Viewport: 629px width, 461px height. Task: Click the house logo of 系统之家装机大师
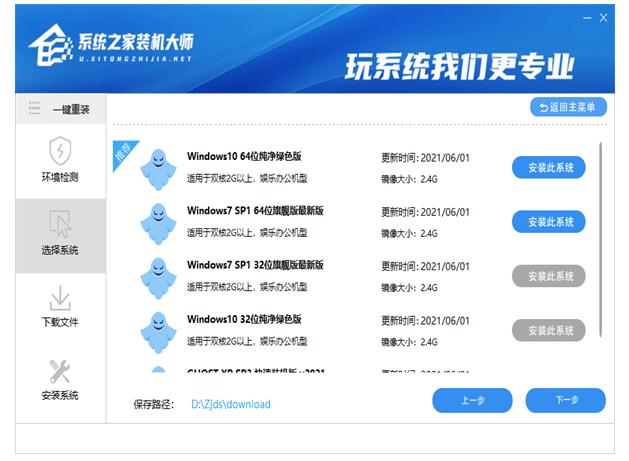[50, 45]
